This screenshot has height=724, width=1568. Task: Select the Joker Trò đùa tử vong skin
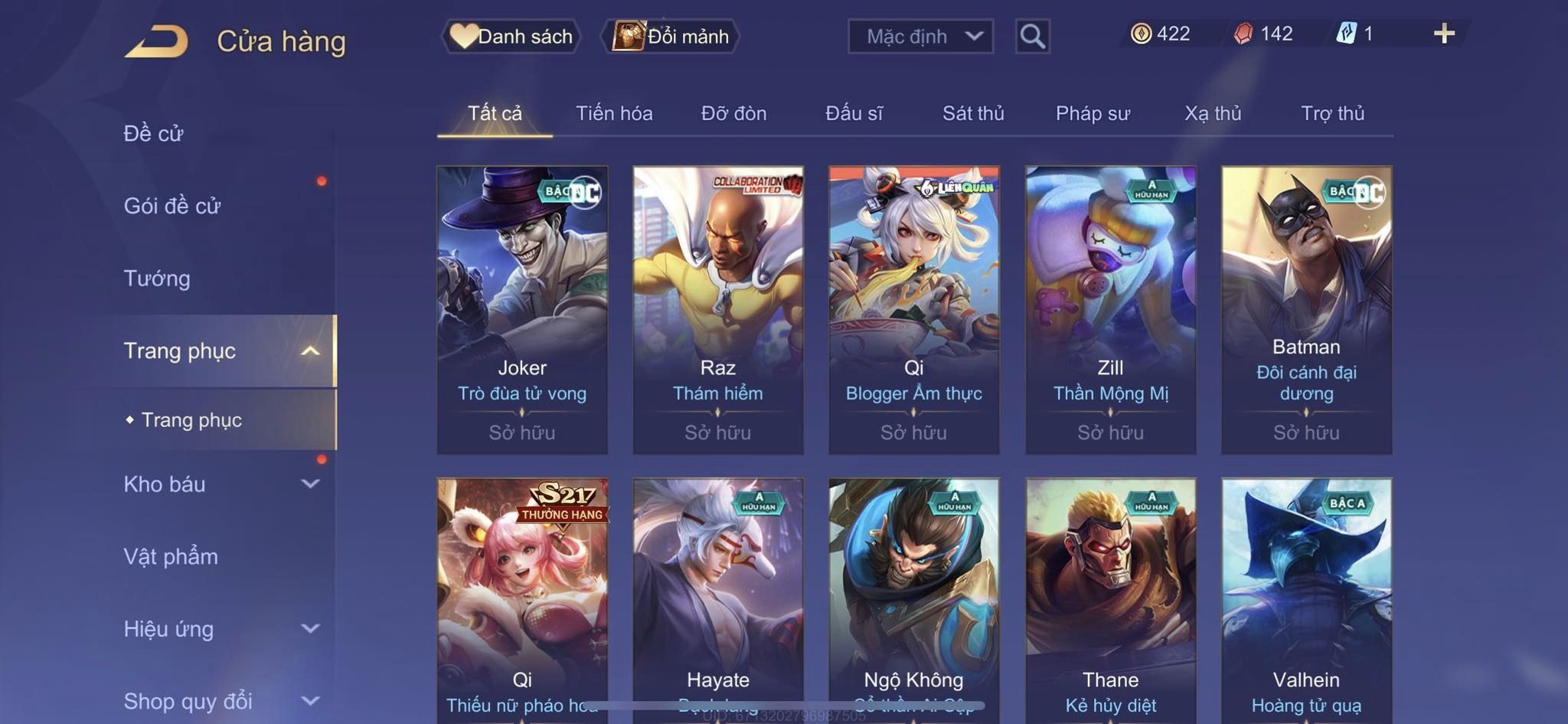coord(522,310)
